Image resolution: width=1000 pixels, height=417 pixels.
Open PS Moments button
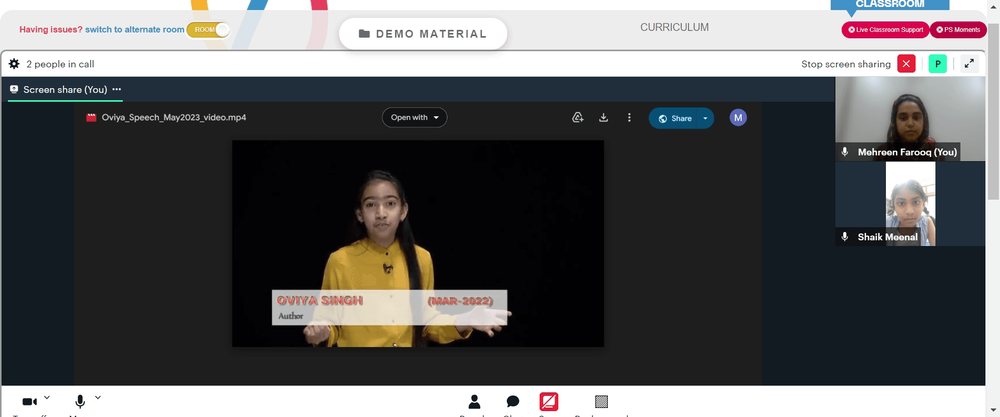(x=958, y=29)
